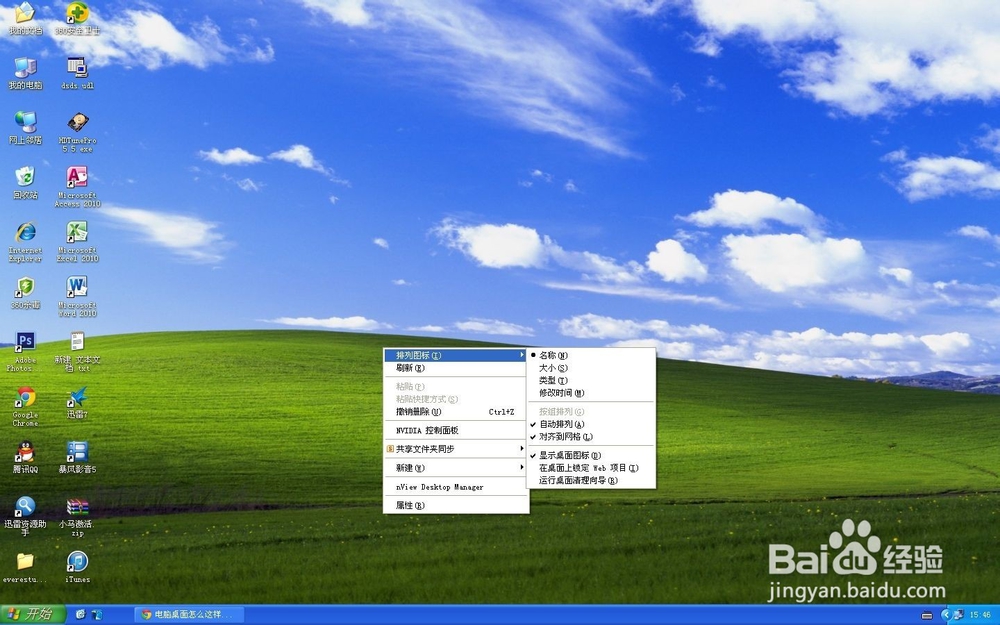Select the everestu folder icon
The width and height of the screenshot is (1000, 625).
point(26,568)
